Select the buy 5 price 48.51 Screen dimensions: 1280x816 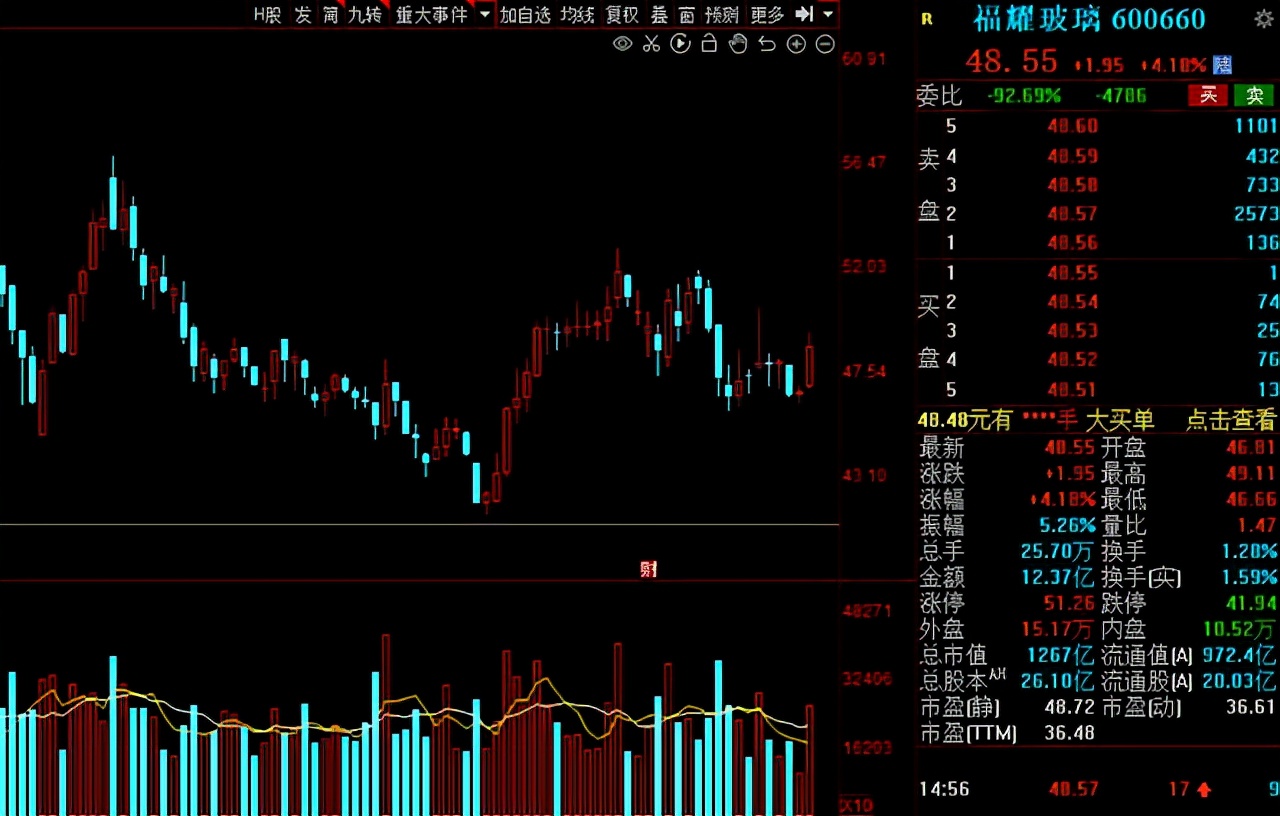pyautogui.click(x=1072, y=390)
